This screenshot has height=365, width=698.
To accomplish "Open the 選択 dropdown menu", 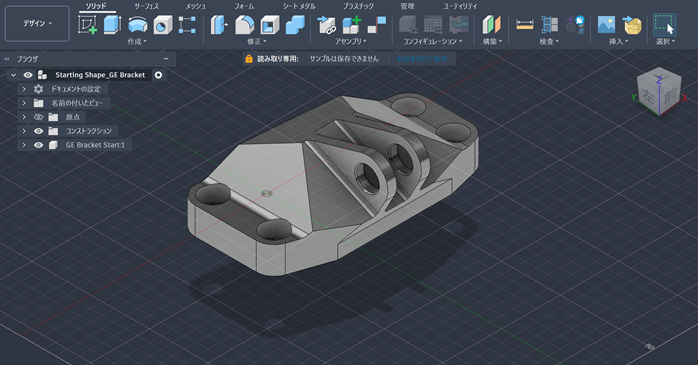I will click(666, 41).
